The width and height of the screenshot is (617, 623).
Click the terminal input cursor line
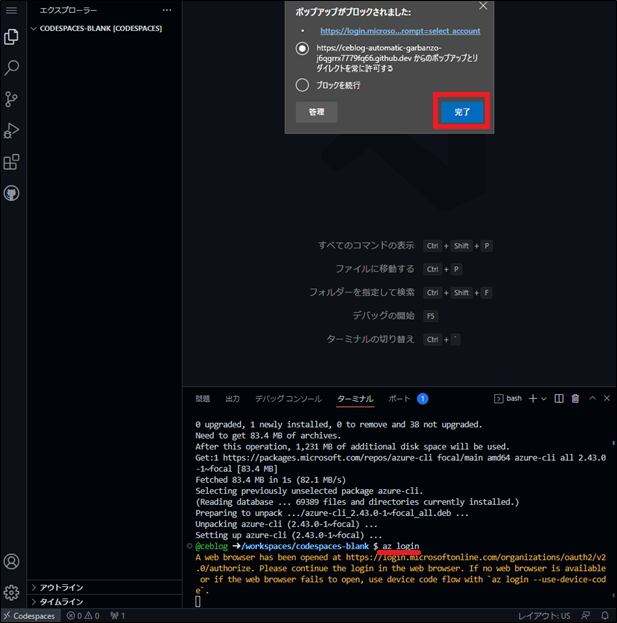tap(198, 602)
